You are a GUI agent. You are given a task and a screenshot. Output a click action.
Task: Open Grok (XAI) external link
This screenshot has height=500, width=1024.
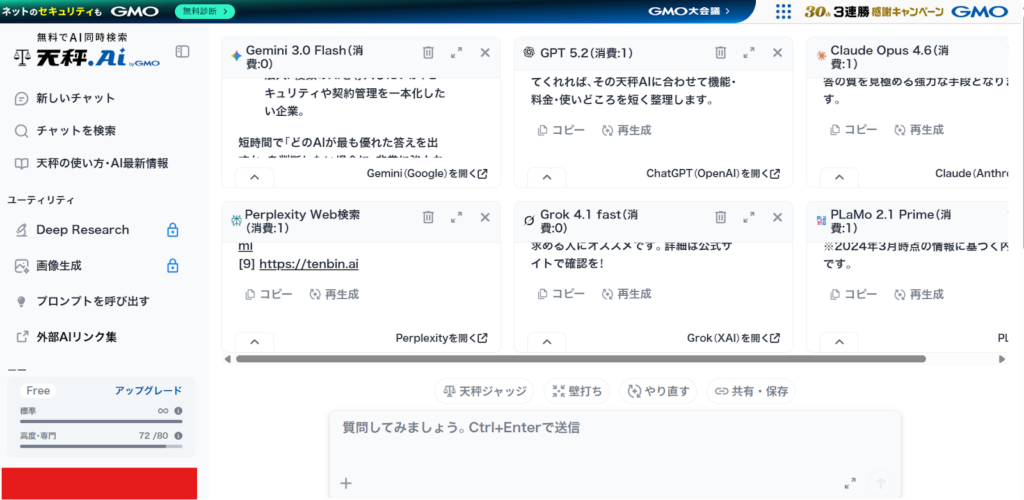(x=733, y=338)
